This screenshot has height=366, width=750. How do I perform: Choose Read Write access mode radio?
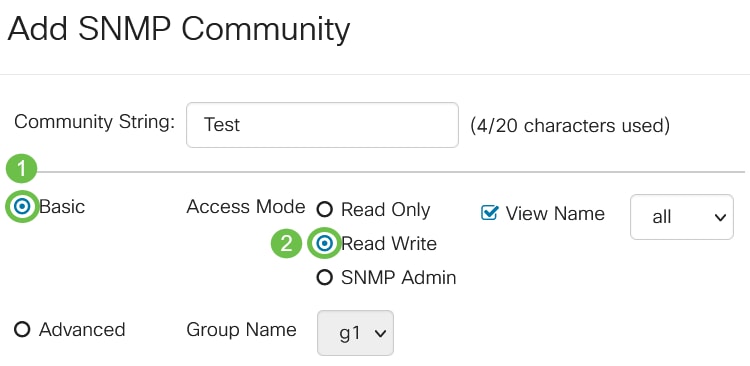click(x=325, y=244)
